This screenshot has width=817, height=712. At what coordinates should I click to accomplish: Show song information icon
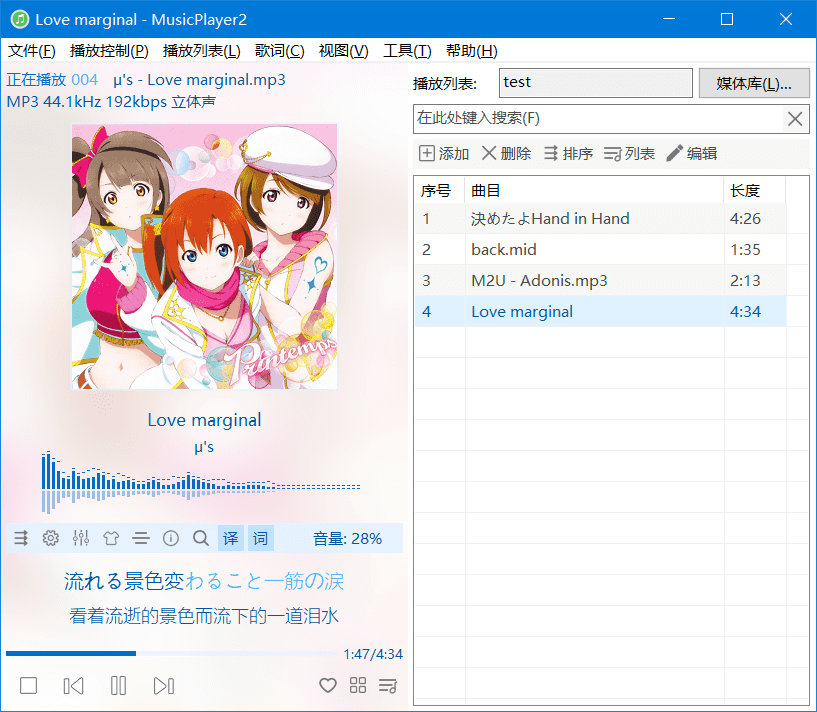point(171,538)
